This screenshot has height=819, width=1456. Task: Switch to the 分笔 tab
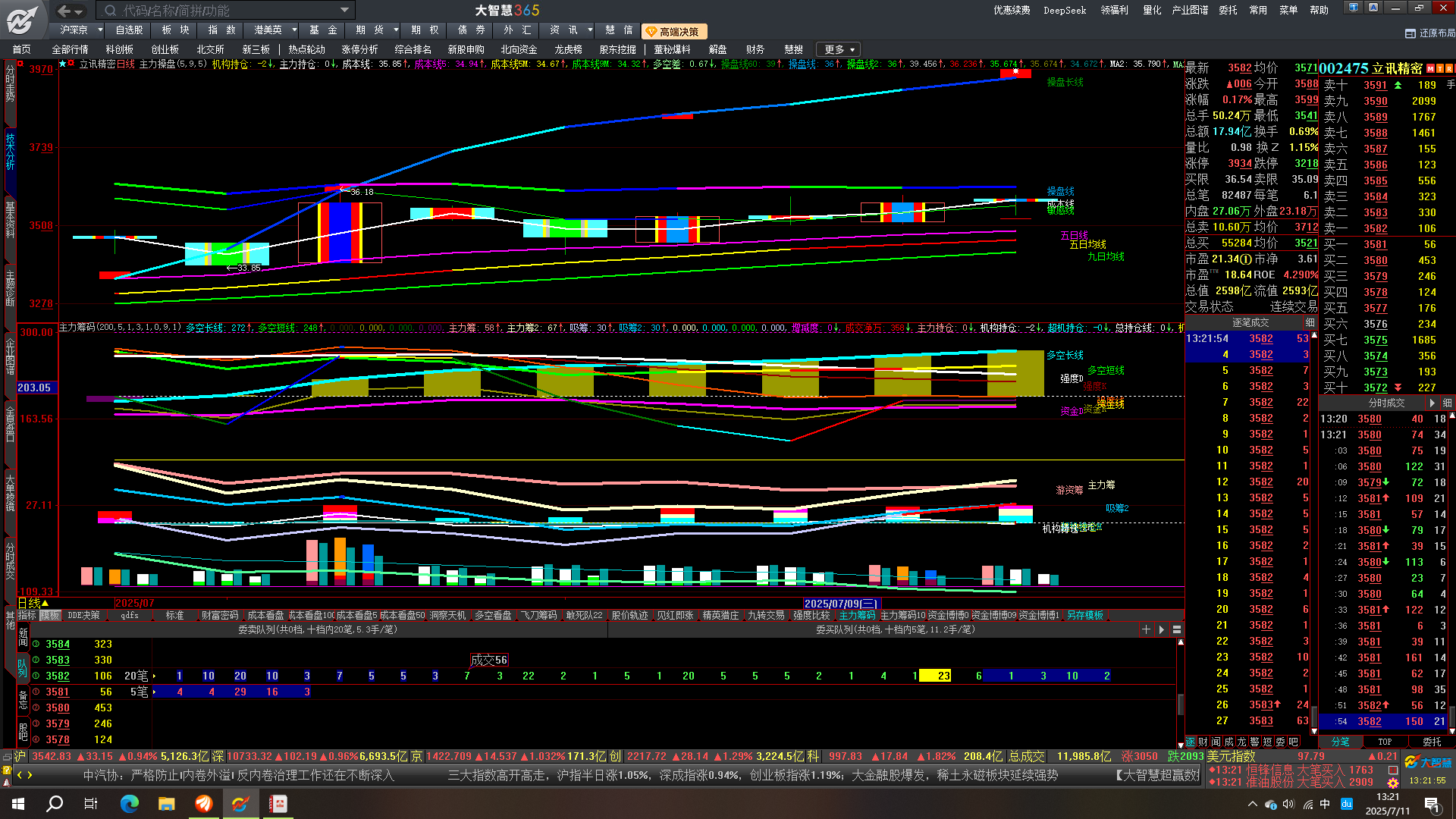point(1341,742)
